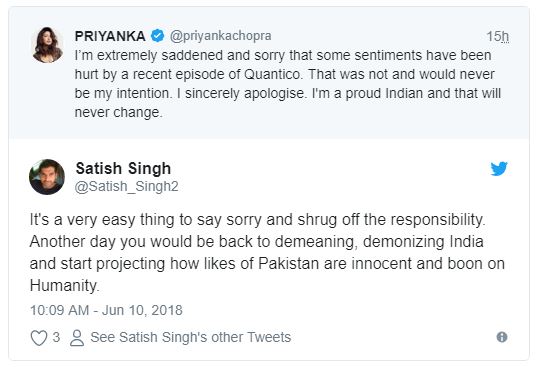Screen dimensions: 539x367
Task: Click the person silhouette icon
Action: (77, 337)
